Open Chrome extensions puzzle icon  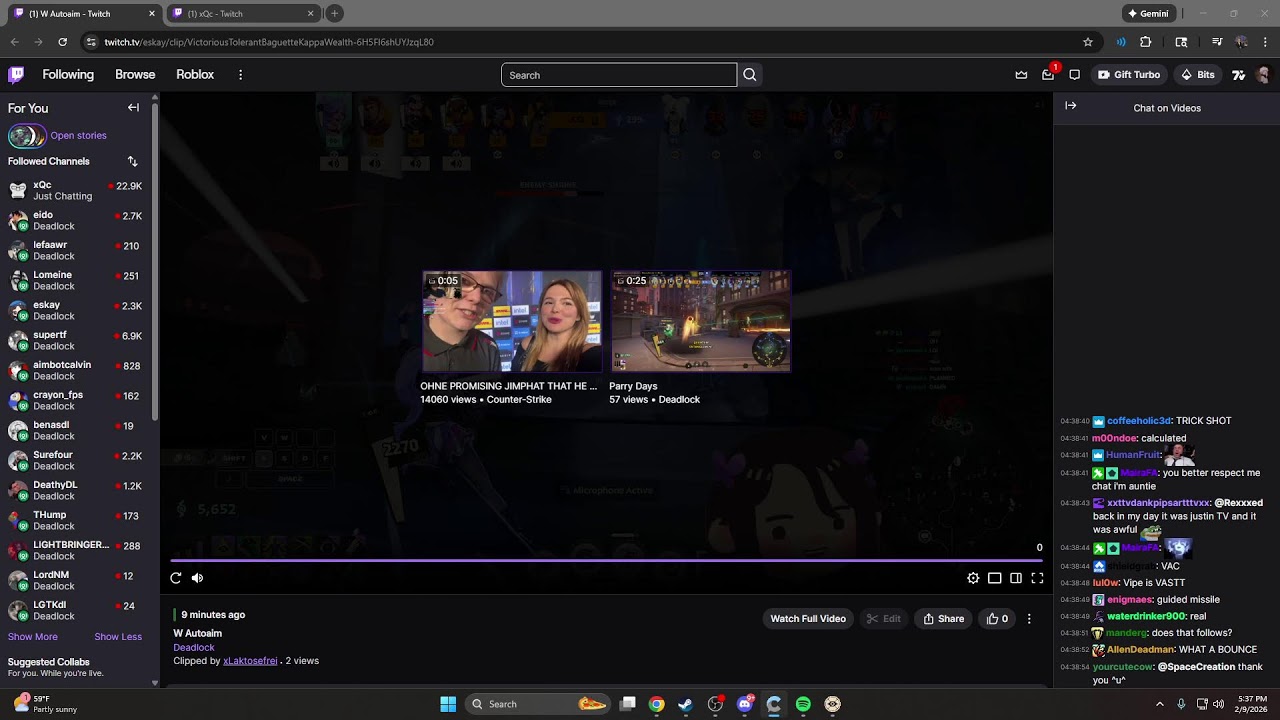[1146, 42]
